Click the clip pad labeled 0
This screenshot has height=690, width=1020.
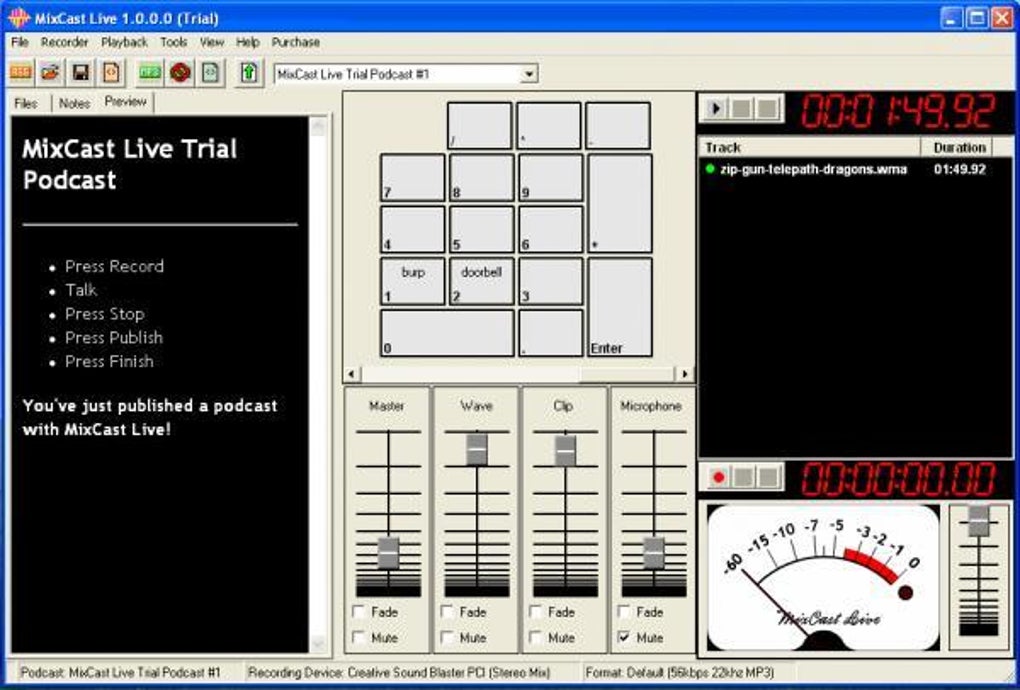[x=447, y=332]
